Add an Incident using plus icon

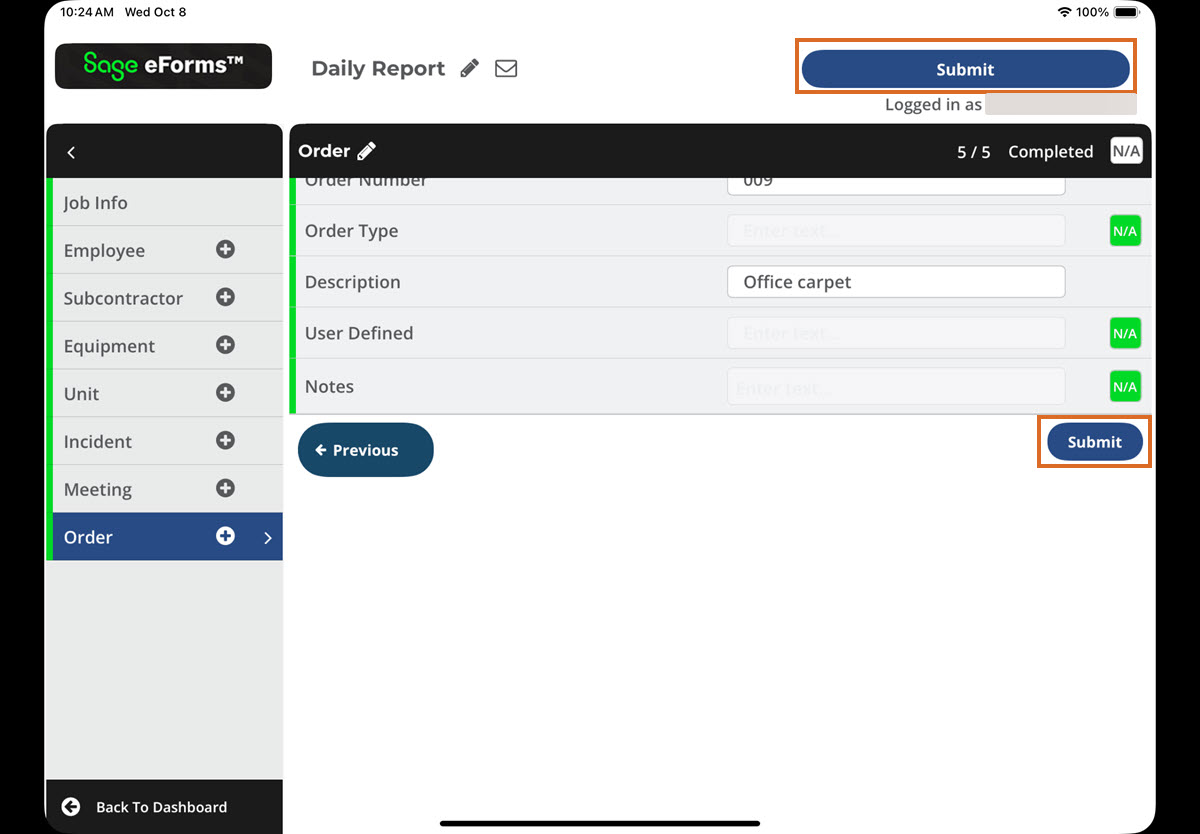click(x=225, y=441)
